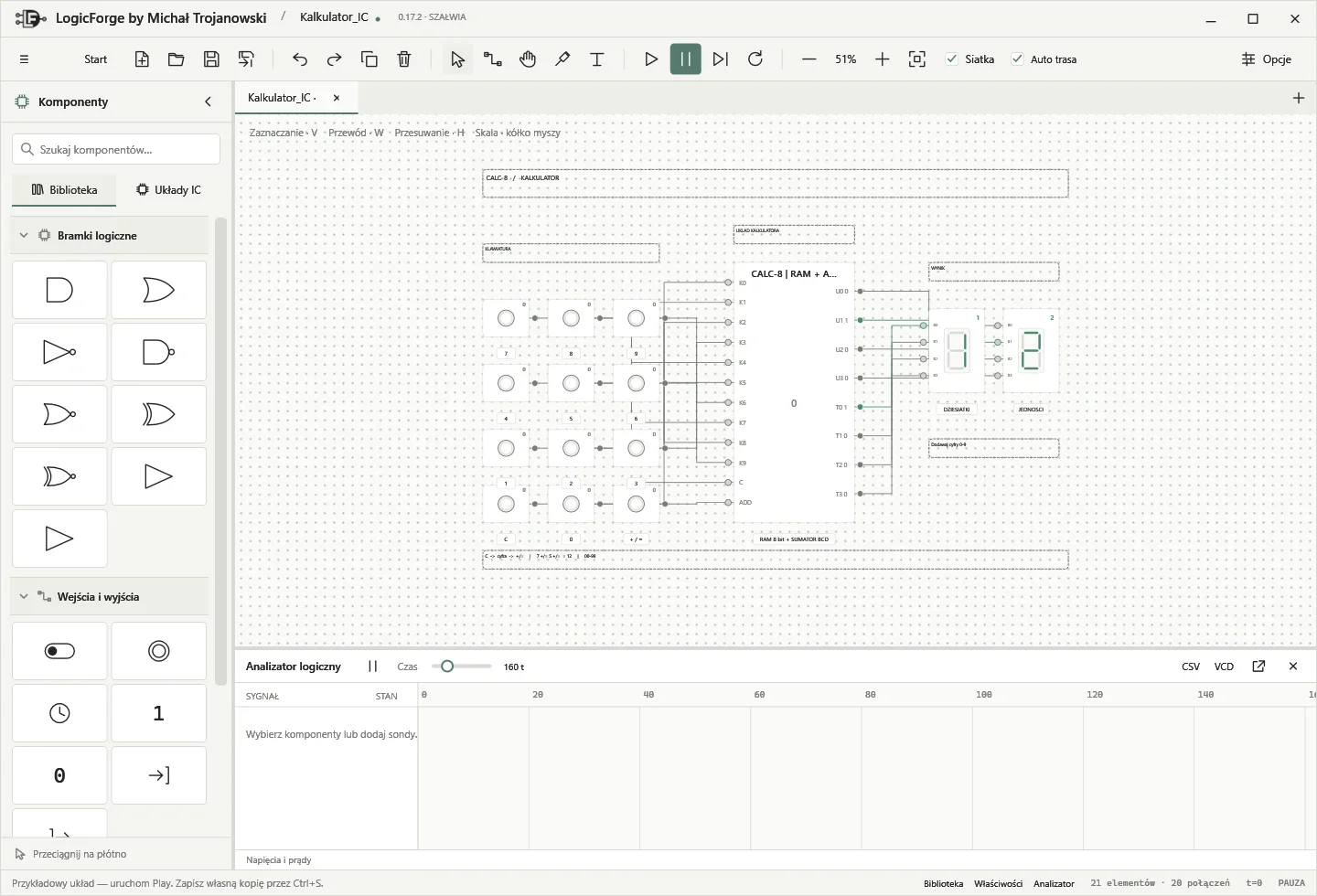The width and height of the screenshot is (1317, 896).
Task: Close the Kalkulator_IC tab
Action: point(337,98)
